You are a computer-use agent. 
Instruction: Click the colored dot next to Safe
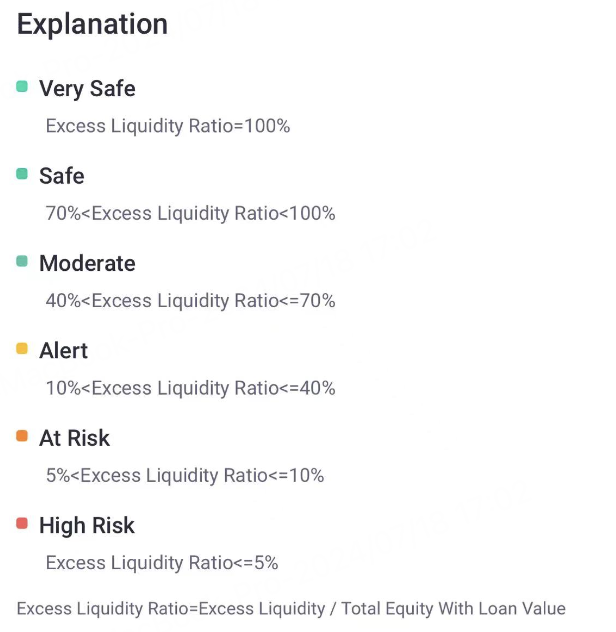(22, 174)
